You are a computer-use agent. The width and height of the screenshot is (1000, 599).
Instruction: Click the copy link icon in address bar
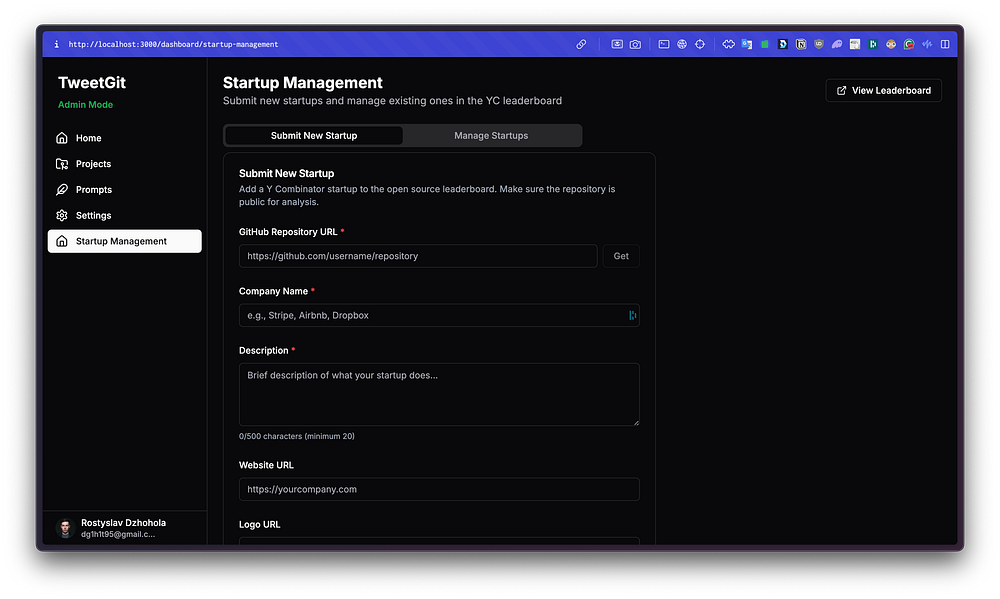(581, 44)
